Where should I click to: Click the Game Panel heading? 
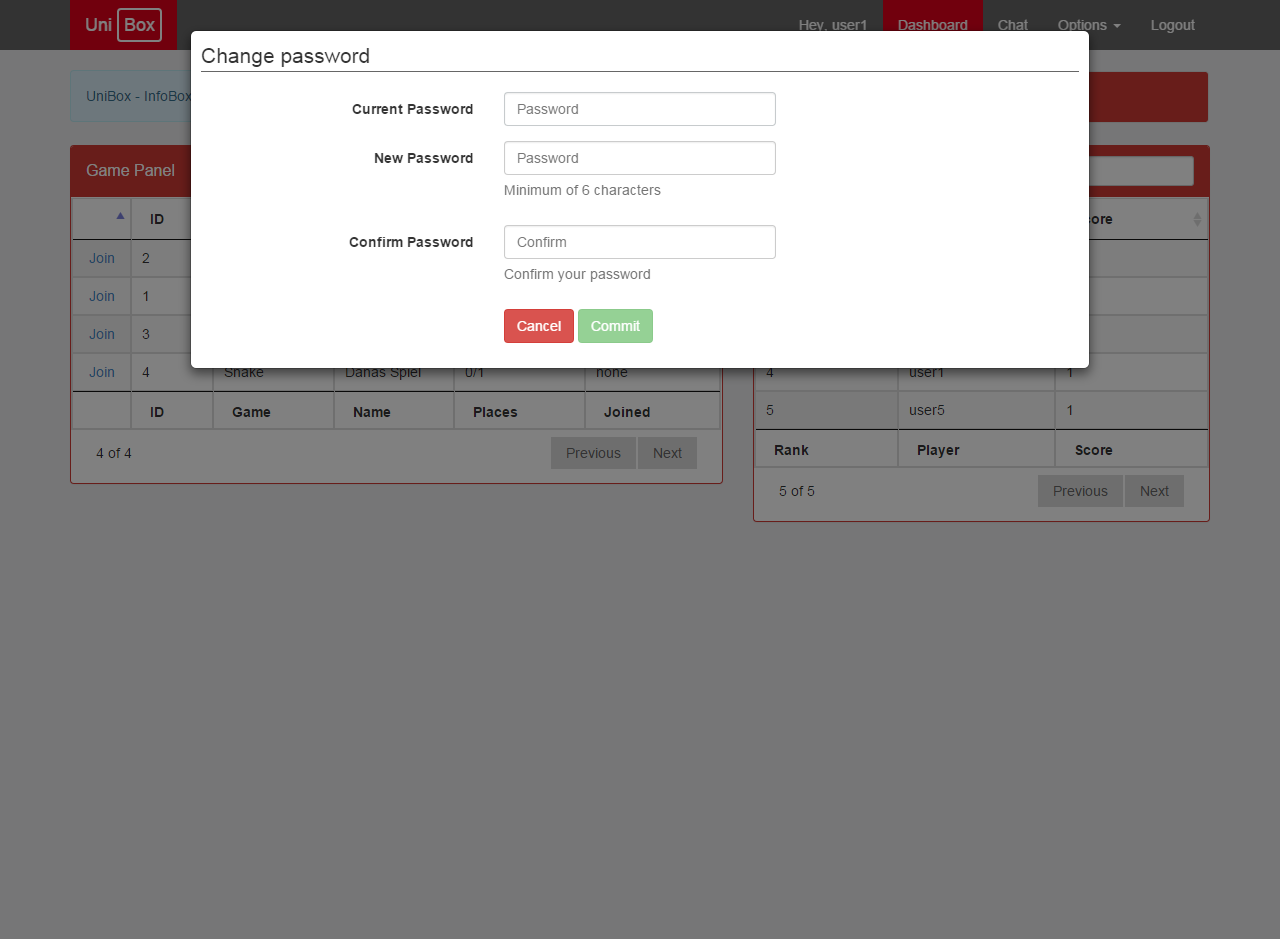[x=130, y=171]
